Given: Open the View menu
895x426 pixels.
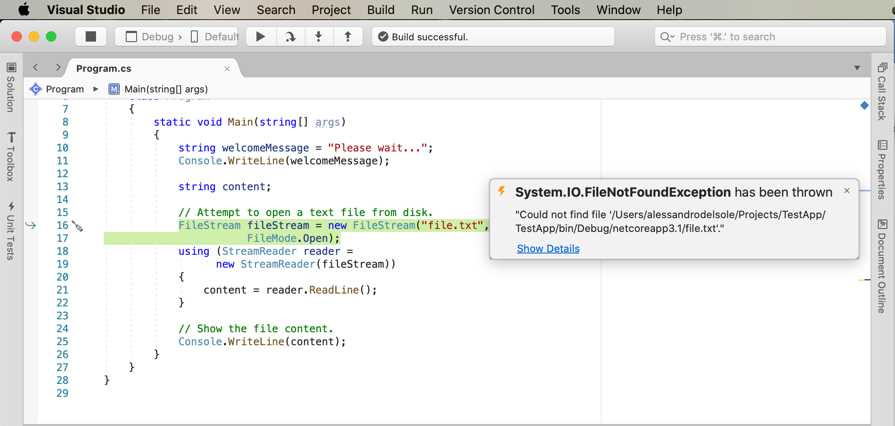Looking at the screenshot, I should [227, 10].
